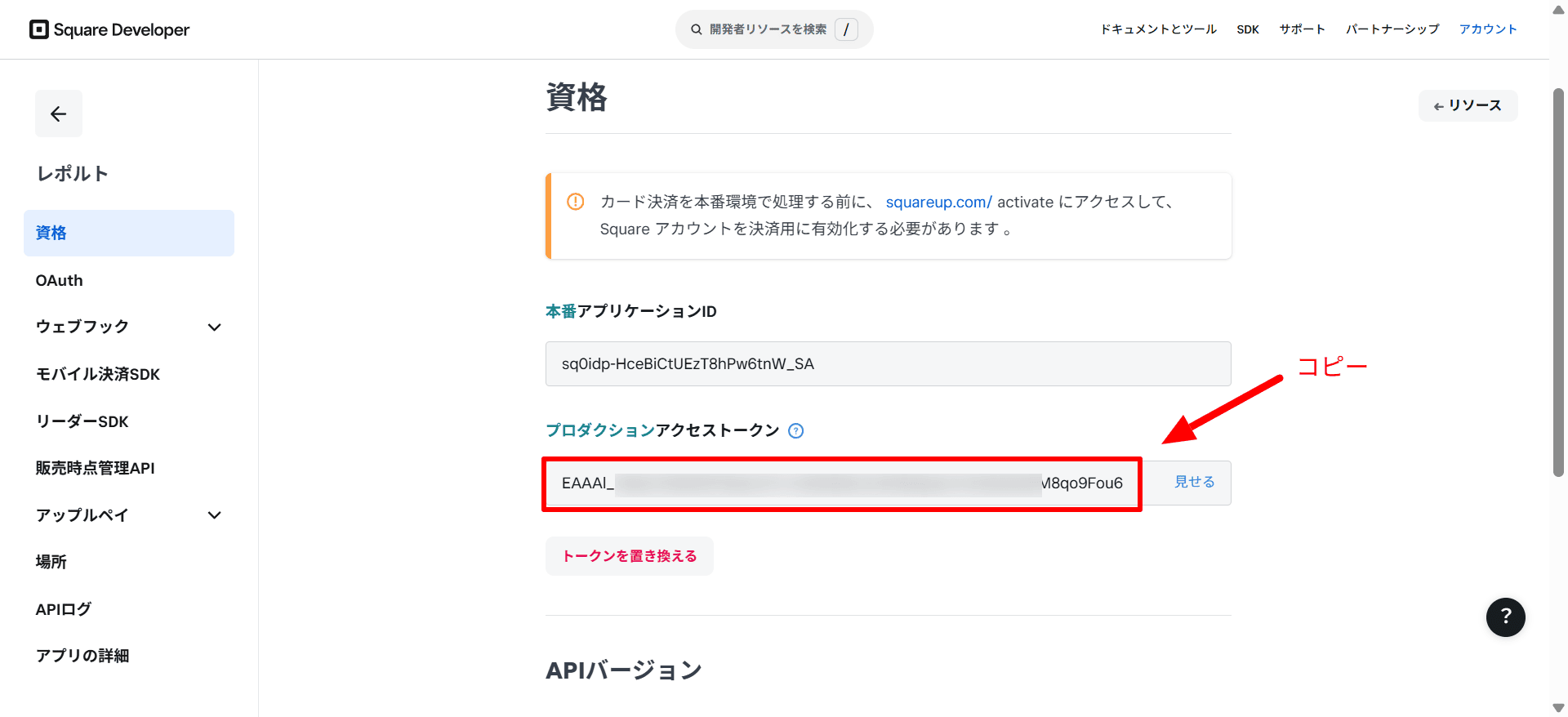Expand the アップルペイ sidebar chevron
This screenshot has height=717, width=1568.
coord(215,514)
